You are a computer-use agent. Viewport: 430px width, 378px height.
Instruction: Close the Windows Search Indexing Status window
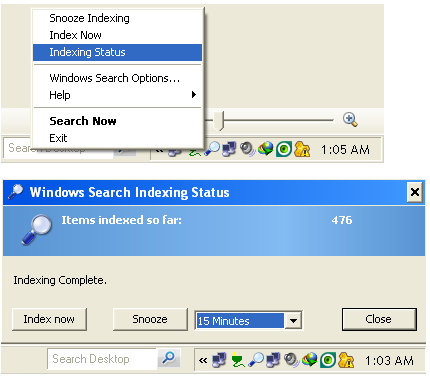coord(415,192)
